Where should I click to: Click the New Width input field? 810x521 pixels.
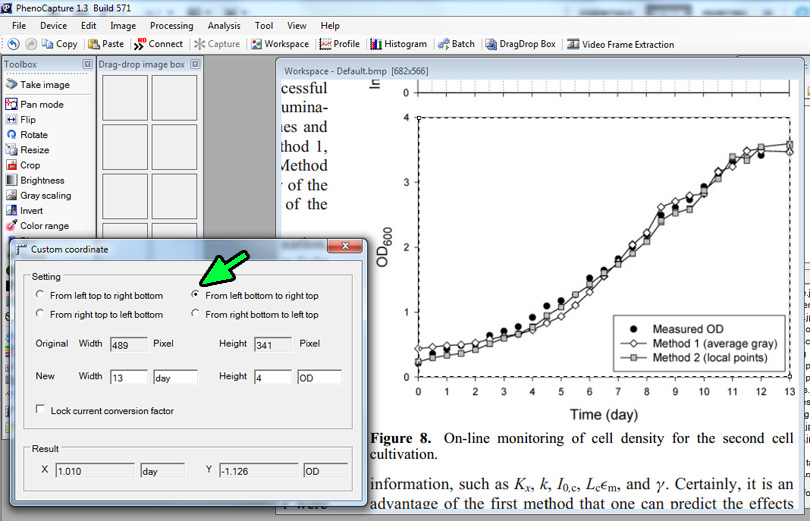tap(129, 377)
